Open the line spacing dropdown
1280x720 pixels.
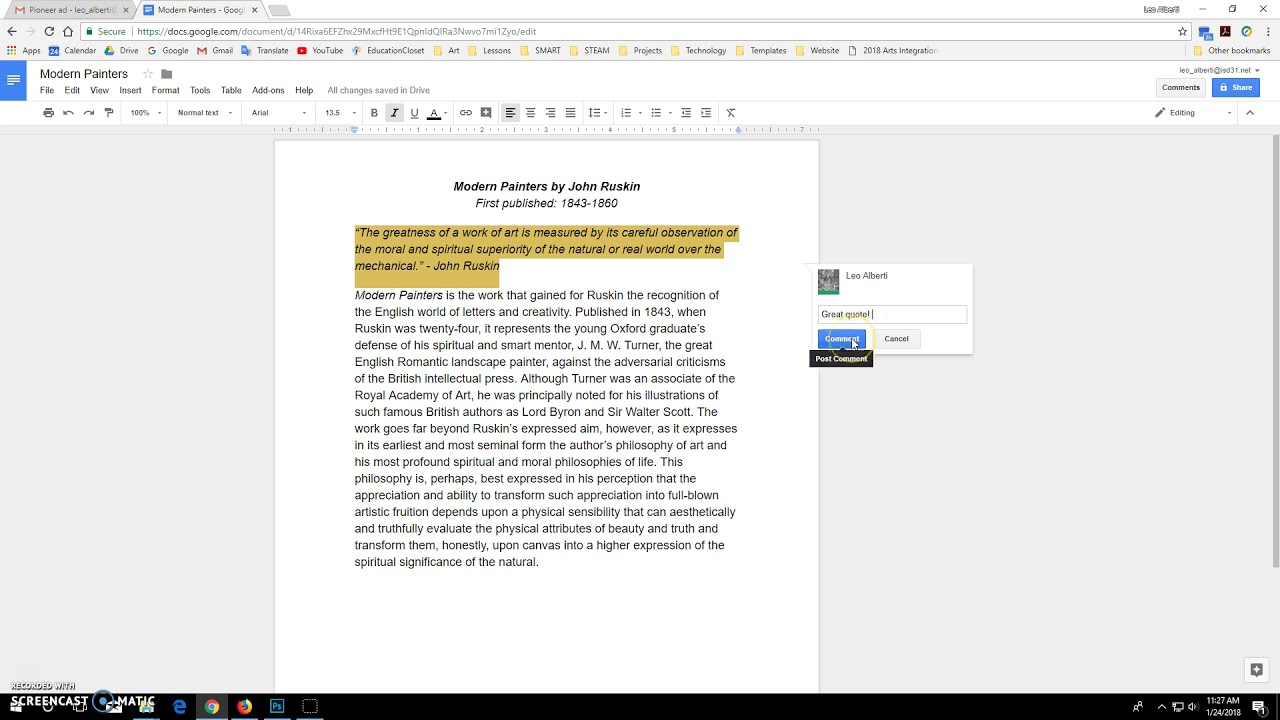597,113
